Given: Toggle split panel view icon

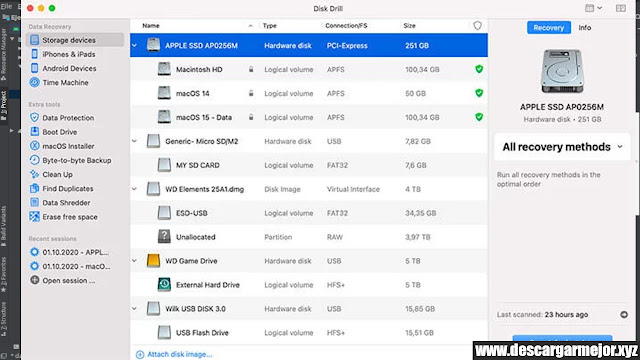Looking at the screenshot, I should click(621, 8).
